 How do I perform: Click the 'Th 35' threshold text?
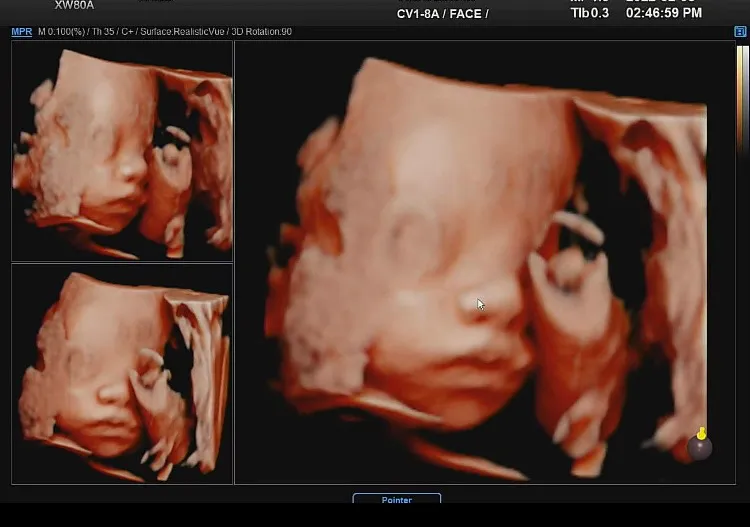tap(103, 32)
